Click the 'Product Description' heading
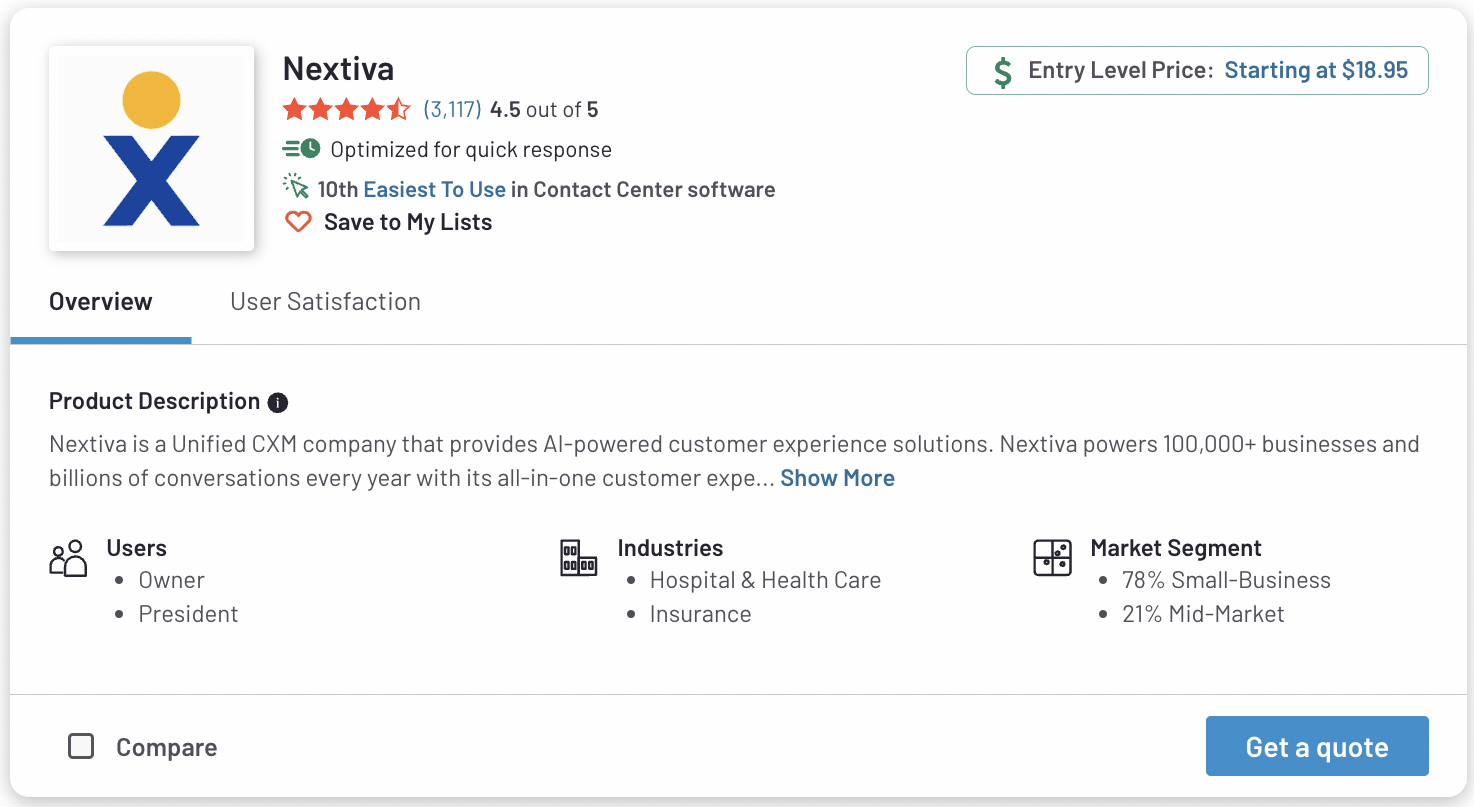The height and width of the screenshot is (807, 1474). [x=155, y=401]
